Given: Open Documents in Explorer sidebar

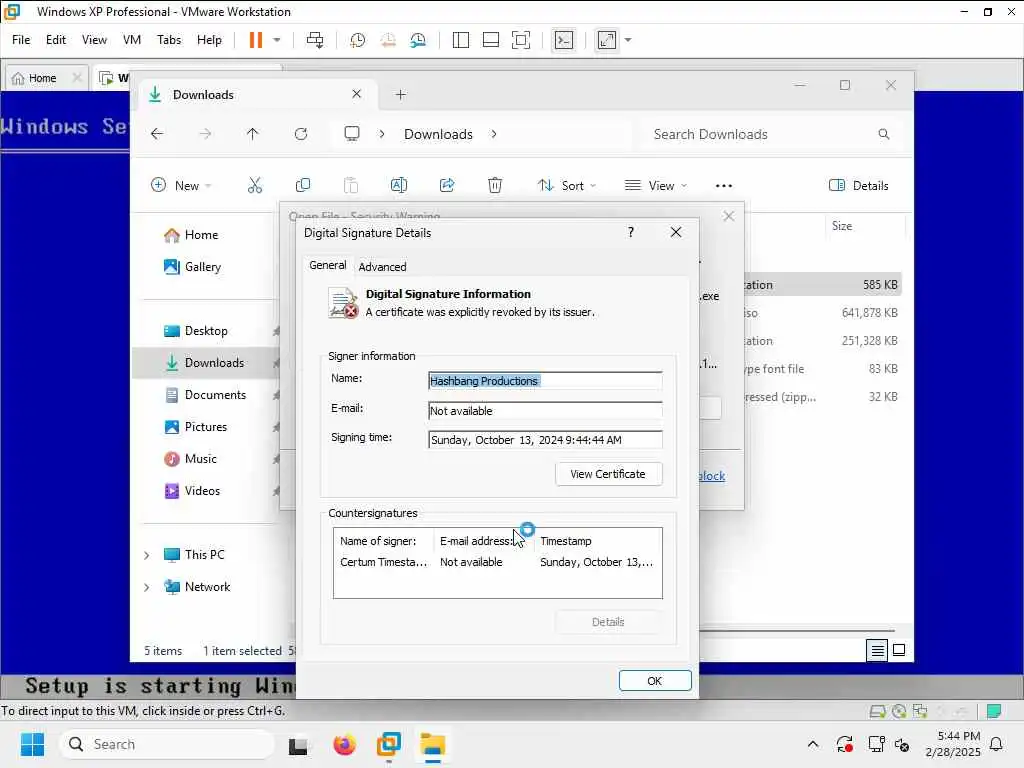Looking at the screenshot, I should [x=214, y=395].
